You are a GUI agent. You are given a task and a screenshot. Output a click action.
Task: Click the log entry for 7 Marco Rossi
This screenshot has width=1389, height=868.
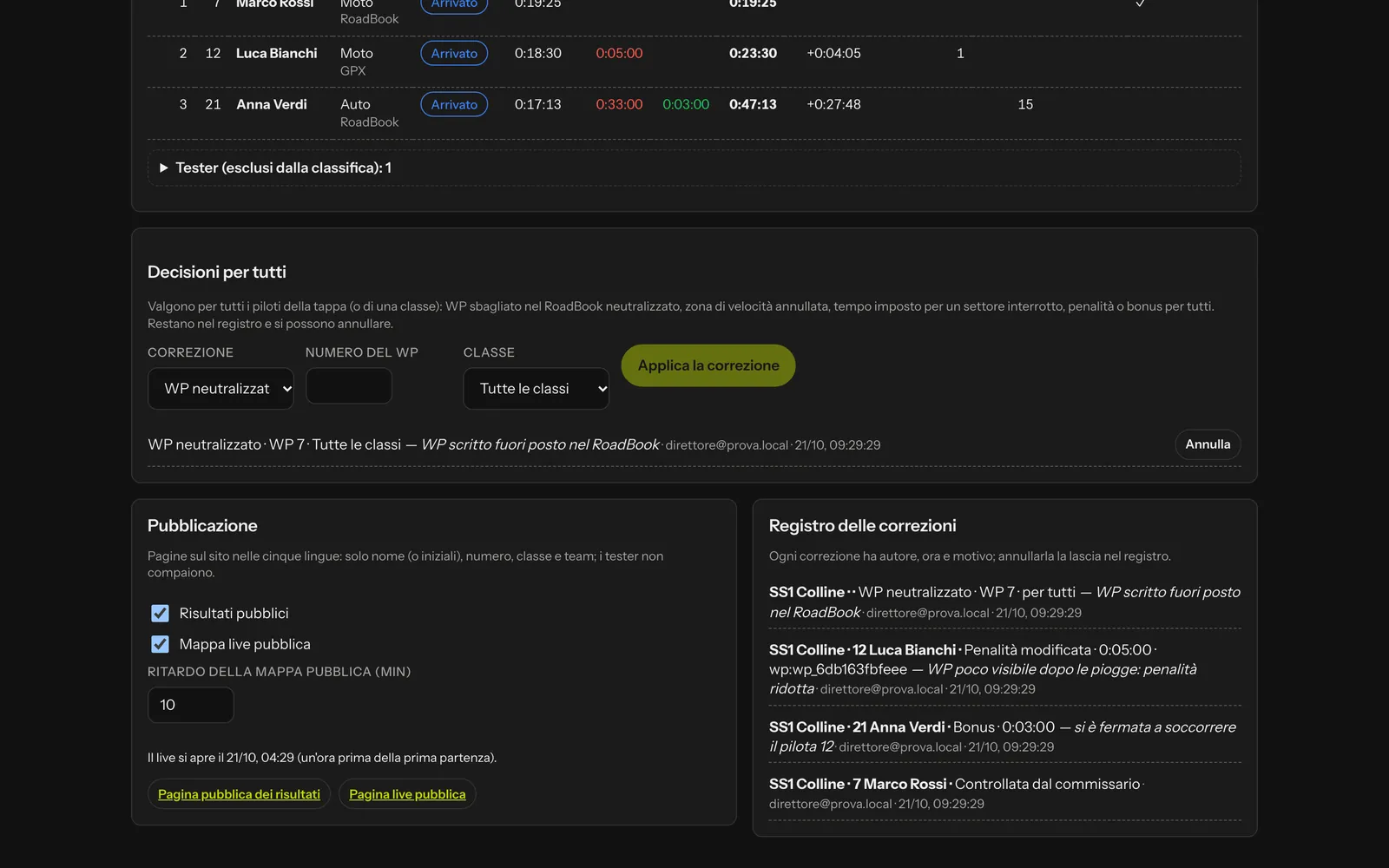tap(1004, 793)
